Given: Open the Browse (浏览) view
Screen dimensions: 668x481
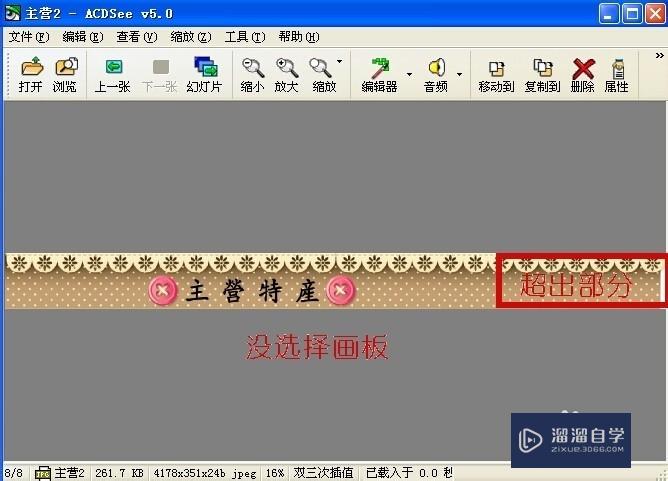Looking at the screenshot, I should click(x=65, y=75).
